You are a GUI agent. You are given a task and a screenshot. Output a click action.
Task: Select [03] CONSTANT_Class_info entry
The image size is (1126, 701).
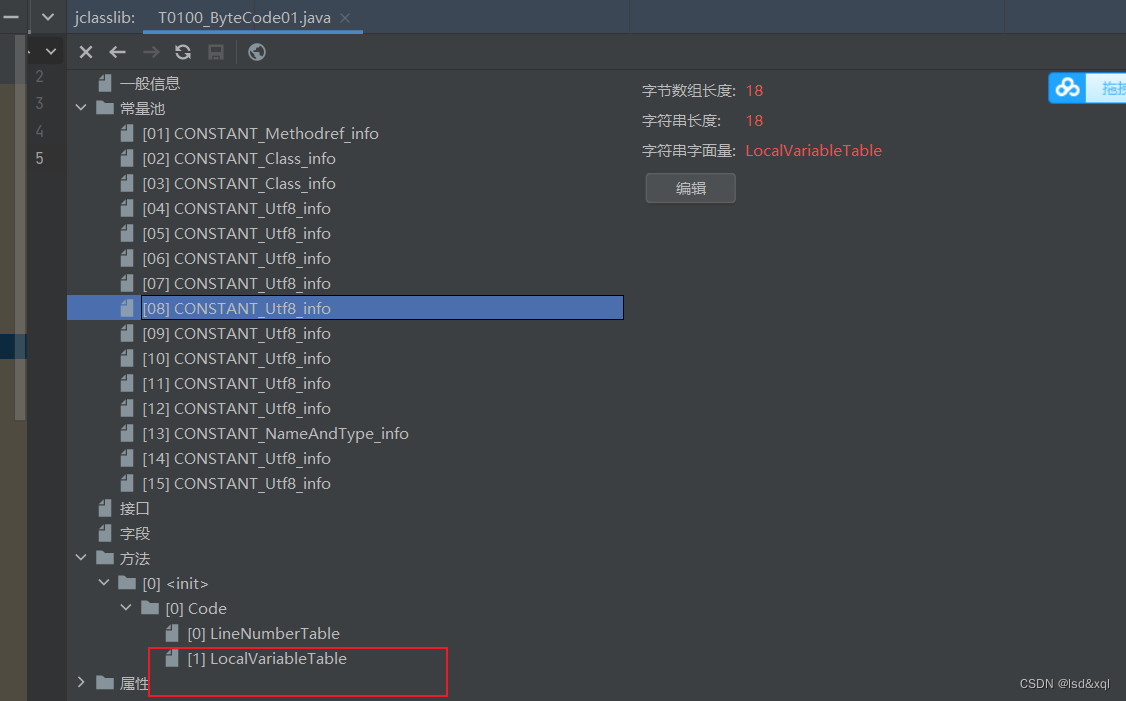[238, 184]
